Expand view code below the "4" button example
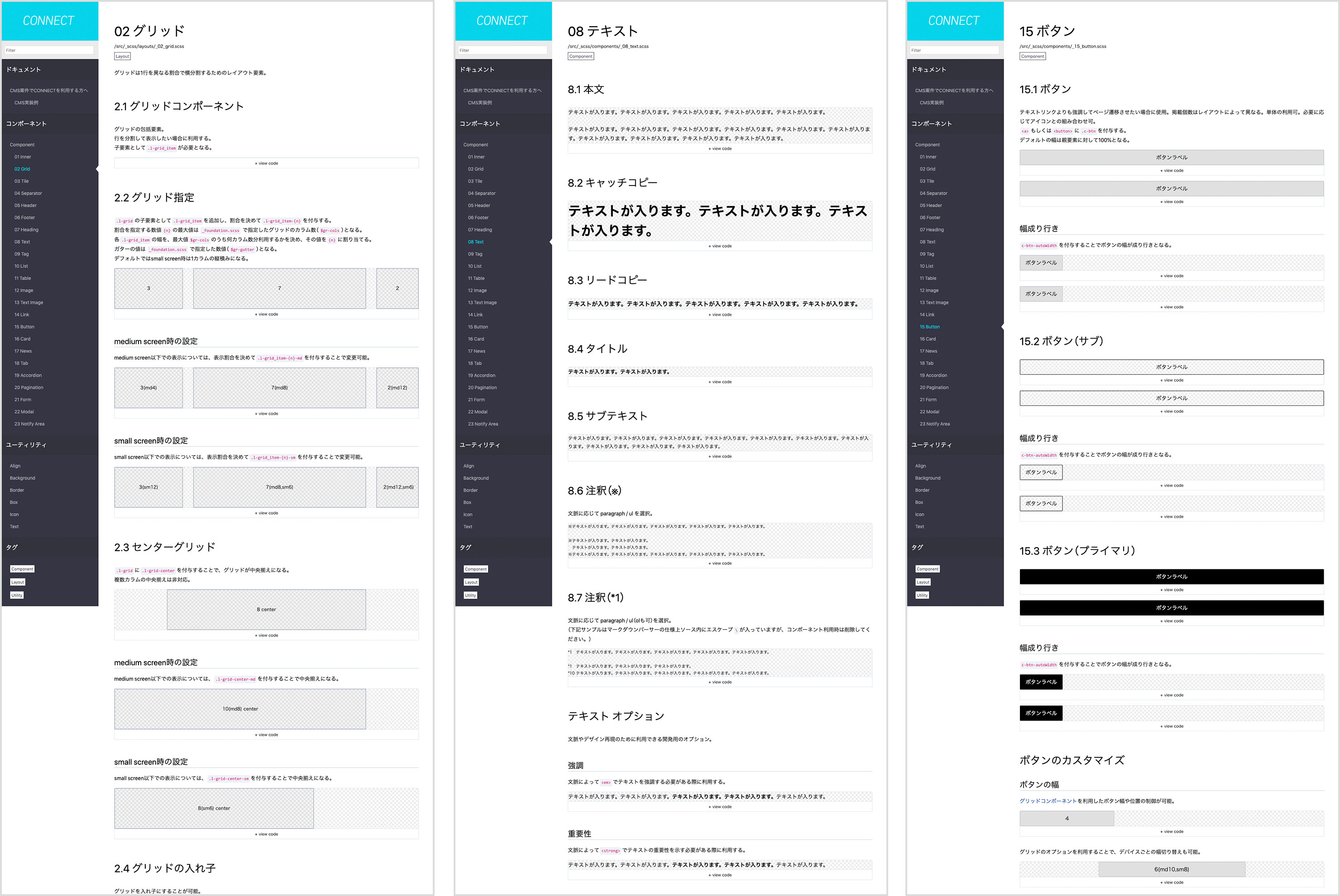 (1171, 831)
